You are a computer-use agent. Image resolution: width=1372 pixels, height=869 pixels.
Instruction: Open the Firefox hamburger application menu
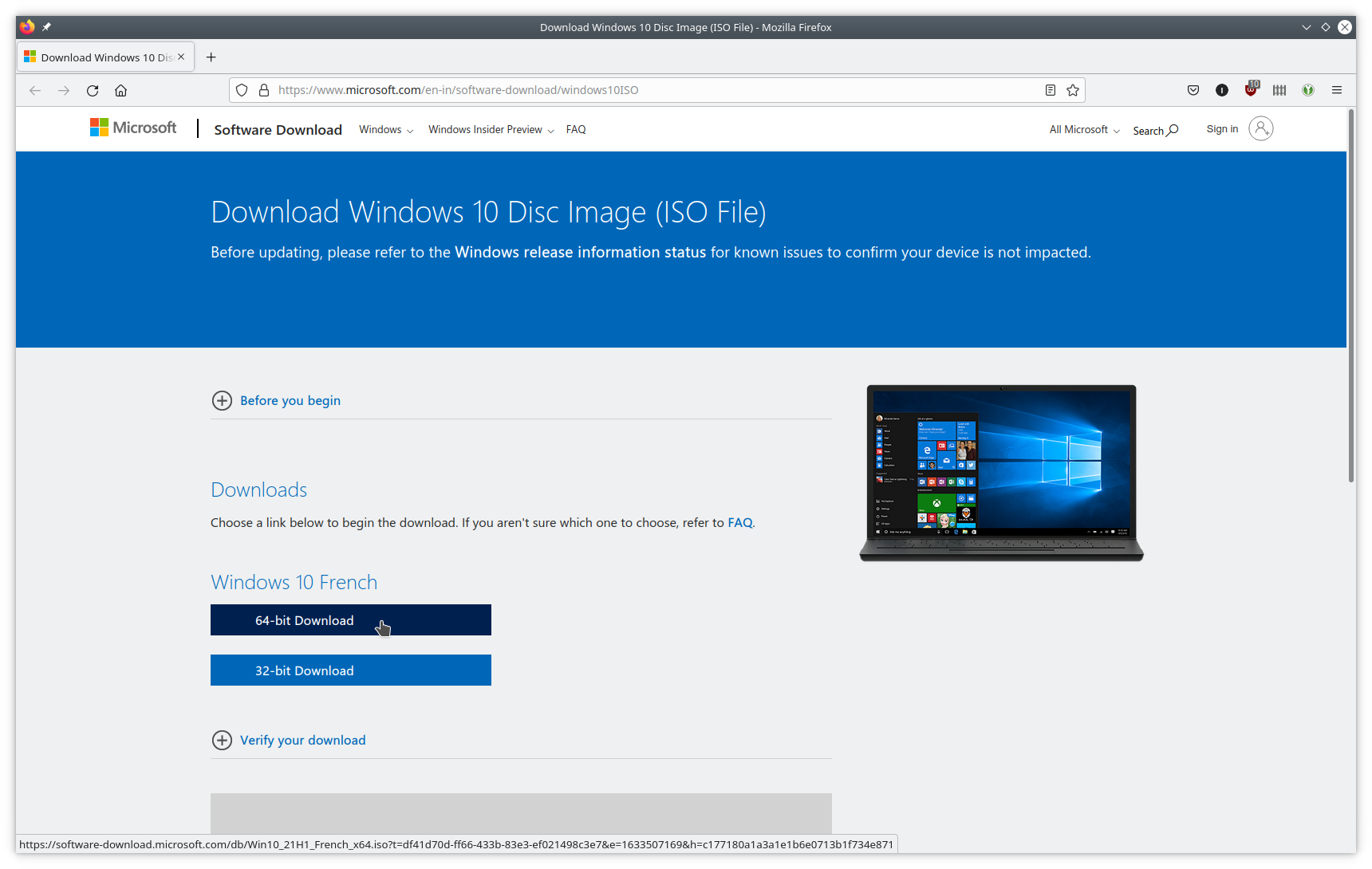[x=1337, y=90]
